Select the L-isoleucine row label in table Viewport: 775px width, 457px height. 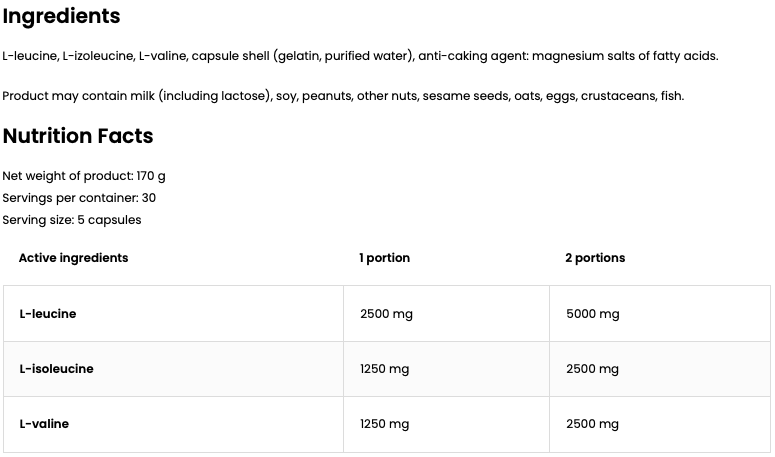(x=56, y=369)
